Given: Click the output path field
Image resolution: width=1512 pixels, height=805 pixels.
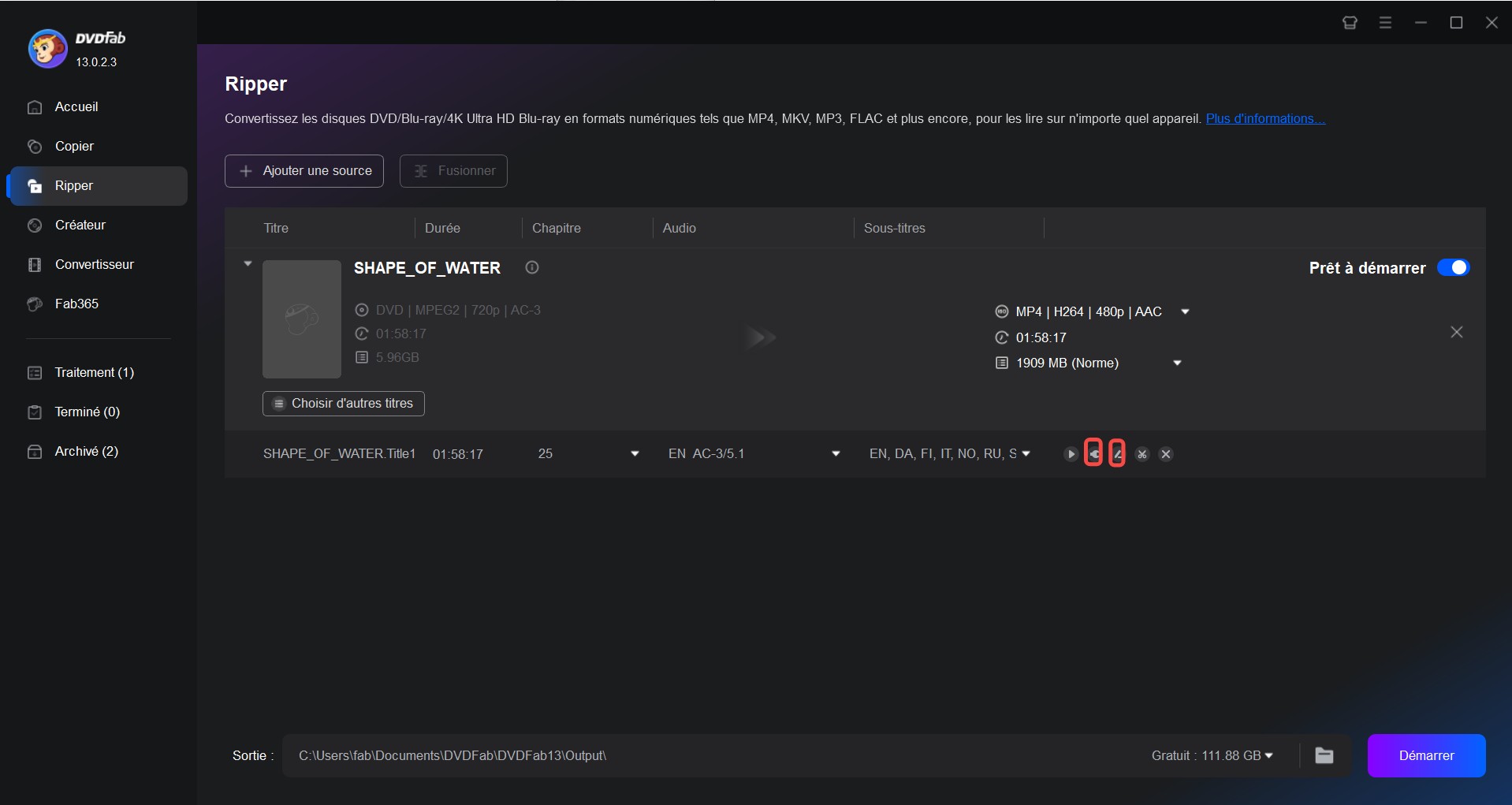Looking at the screenshot, I should [x=709, y=755].
